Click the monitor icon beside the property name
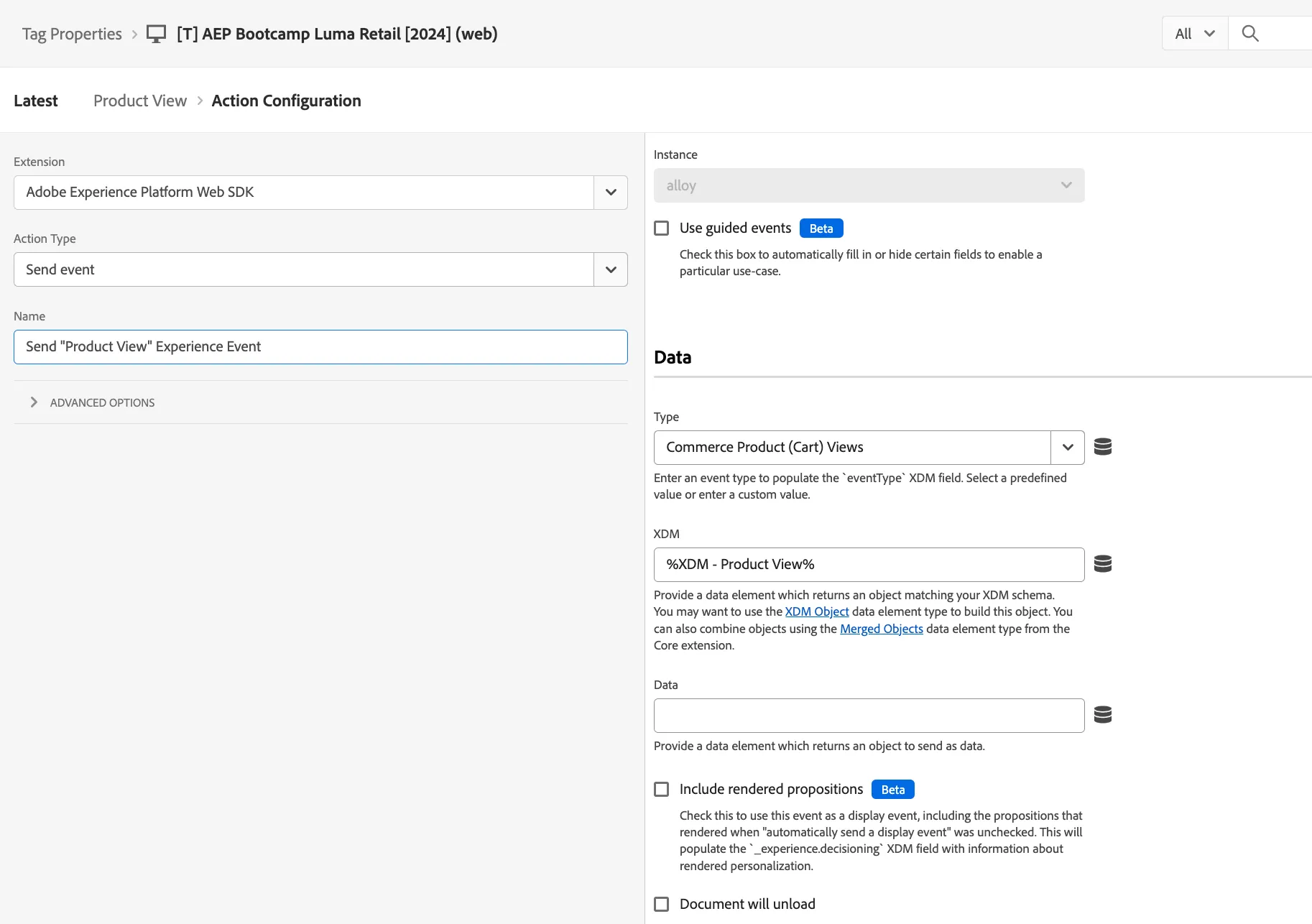This screenshot has width=1312, height=924. 156,34
